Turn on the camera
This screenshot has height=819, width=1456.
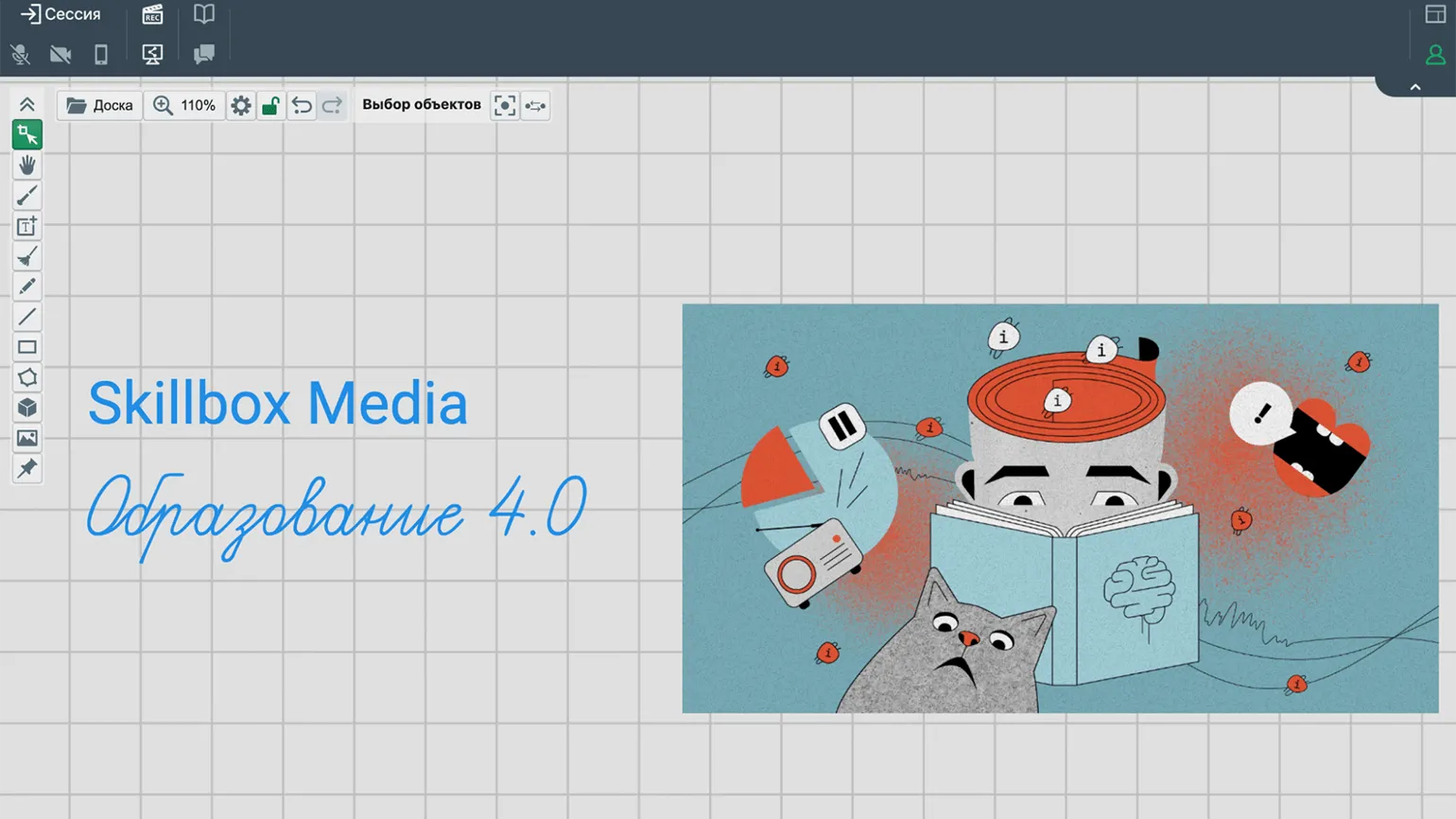61,54
